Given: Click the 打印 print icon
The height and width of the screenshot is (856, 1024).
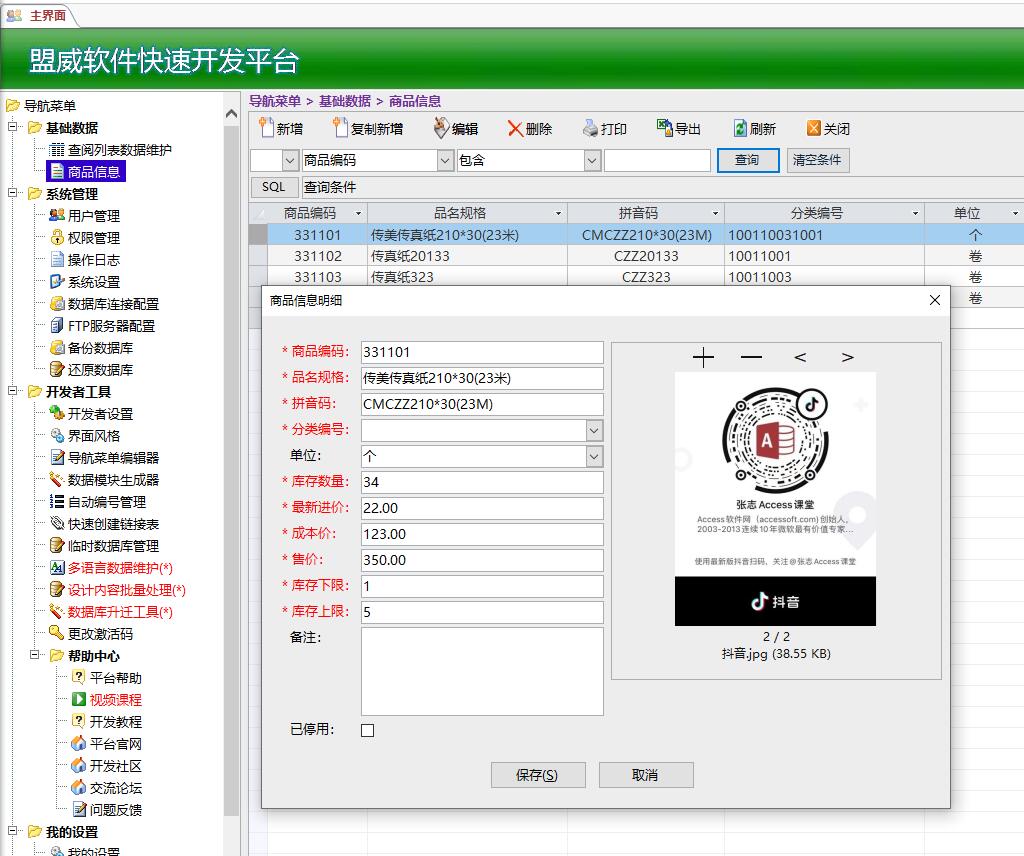Looking at the screenshot, I should 590,128.
